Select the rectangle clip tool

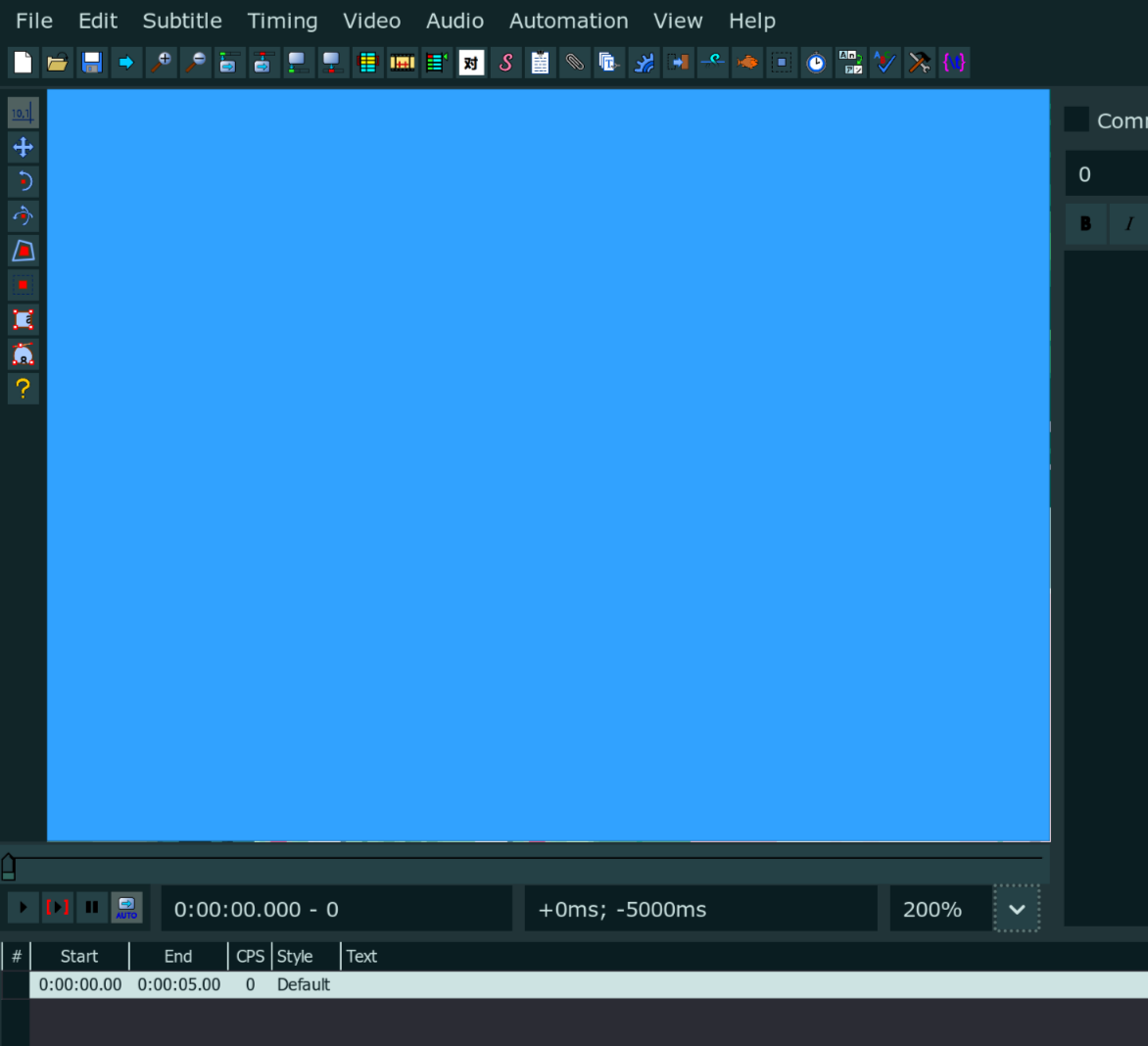(x=23, y=320)
